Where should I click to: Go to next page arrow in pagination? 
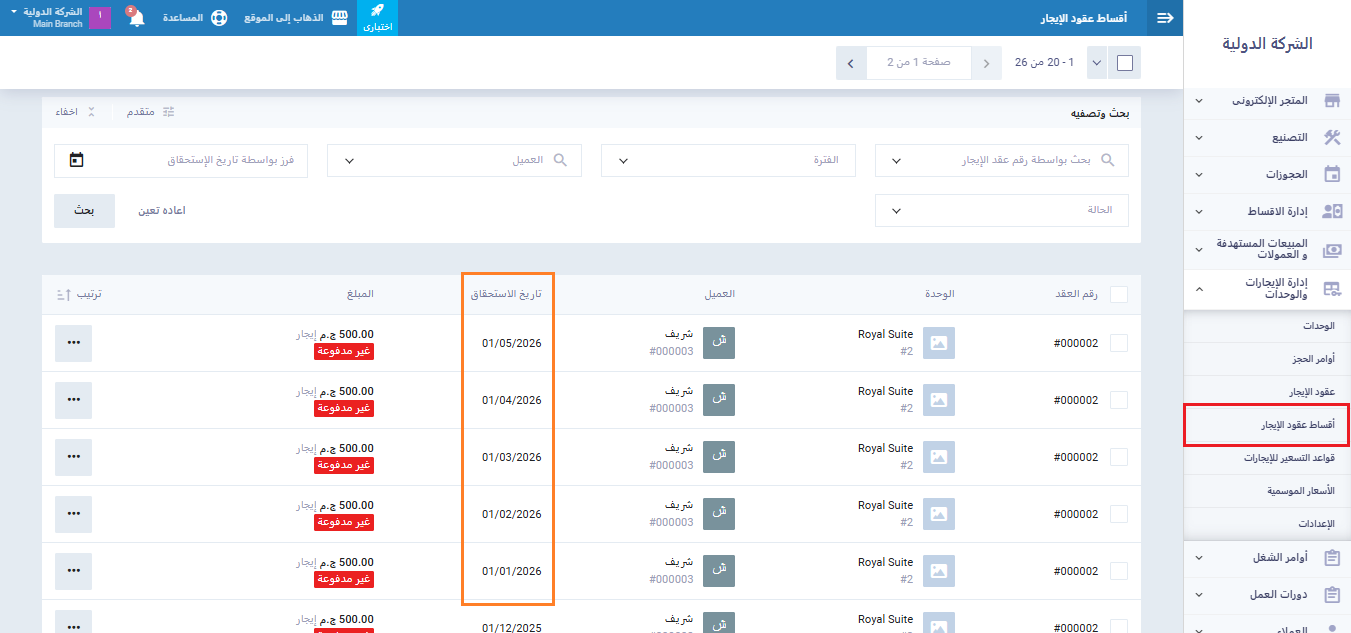851,63
